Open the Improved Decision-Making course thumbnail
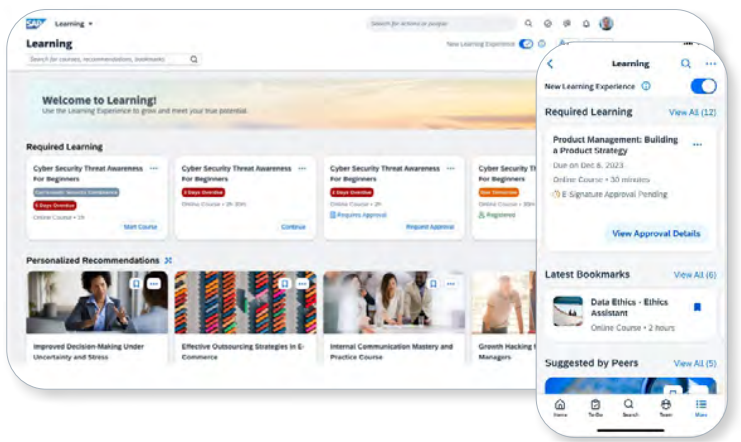 97,303
